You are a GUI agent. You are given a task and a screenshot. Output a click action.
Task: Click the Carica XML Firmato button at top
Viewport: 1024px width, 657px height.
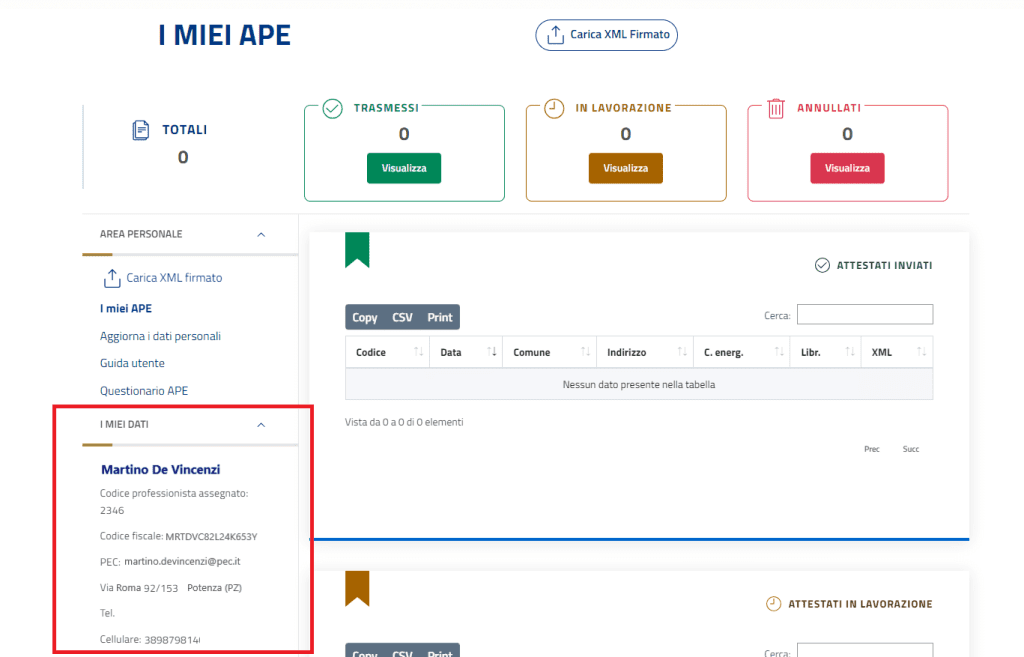tap(606, 35)
